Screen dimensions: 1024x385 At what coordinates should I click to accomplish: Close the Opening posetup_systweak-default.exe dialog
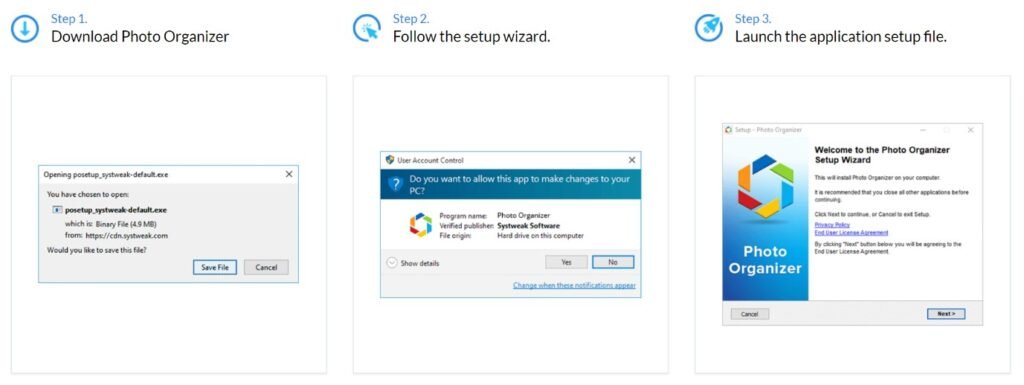[289, 174]
